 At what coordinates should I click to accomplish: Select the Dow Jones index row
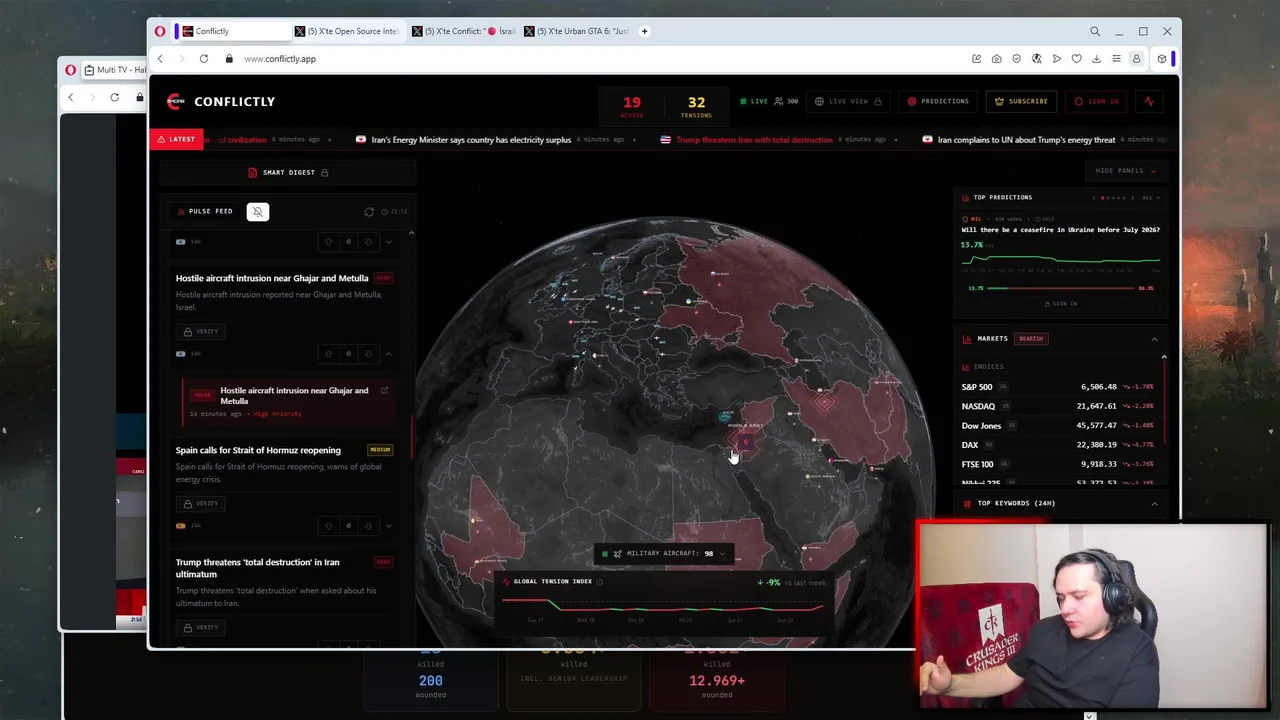(1057, 426)
